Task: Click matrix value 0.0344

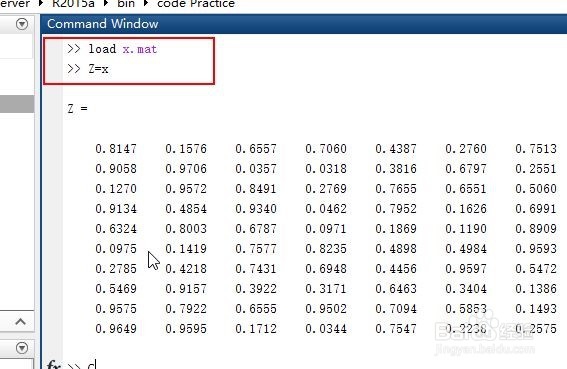Action: pyautogui.click(x=326, y=329)
